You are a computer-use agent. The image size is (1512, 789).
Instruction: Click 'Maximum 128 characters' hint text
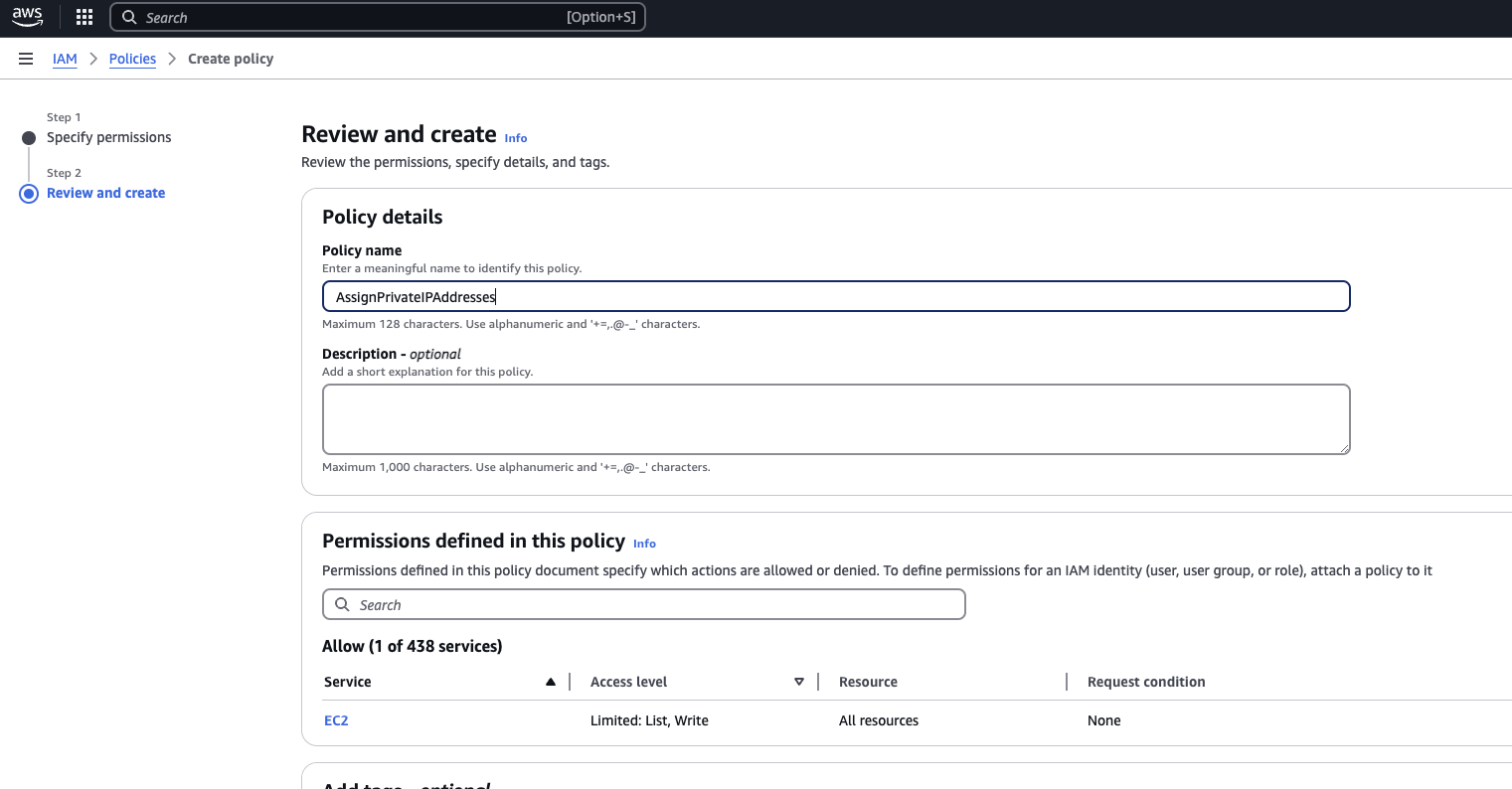coord(511,324)
